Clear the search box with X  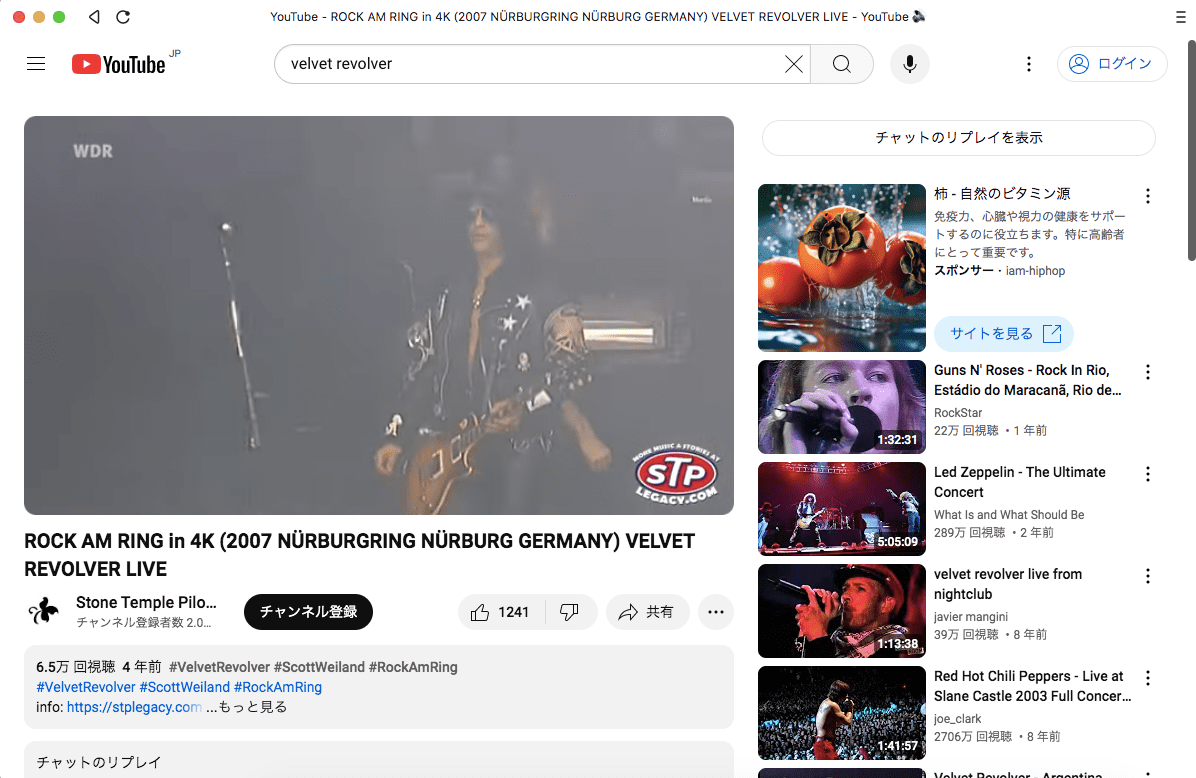point(793,64)
